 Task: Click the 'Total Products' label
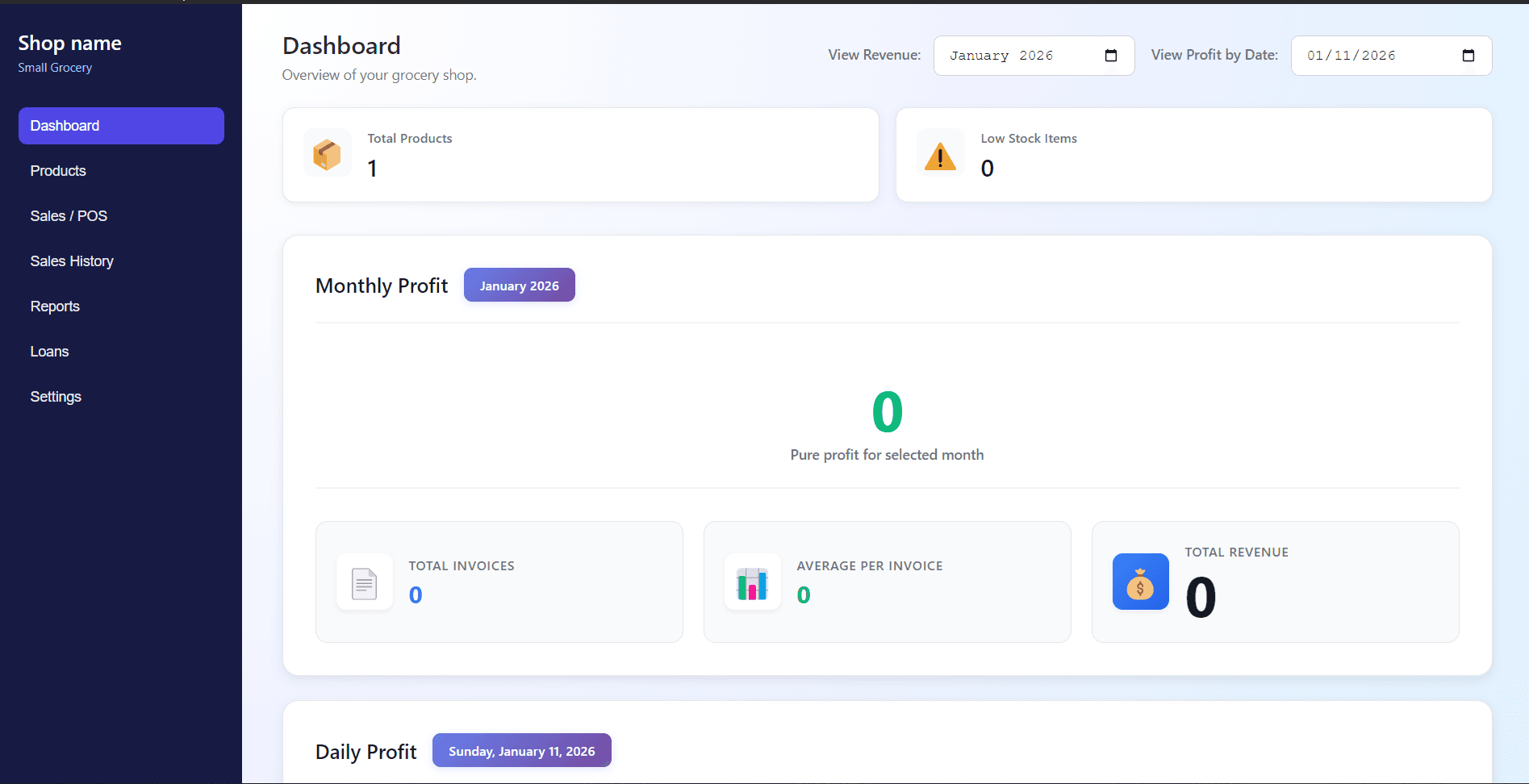410,139
